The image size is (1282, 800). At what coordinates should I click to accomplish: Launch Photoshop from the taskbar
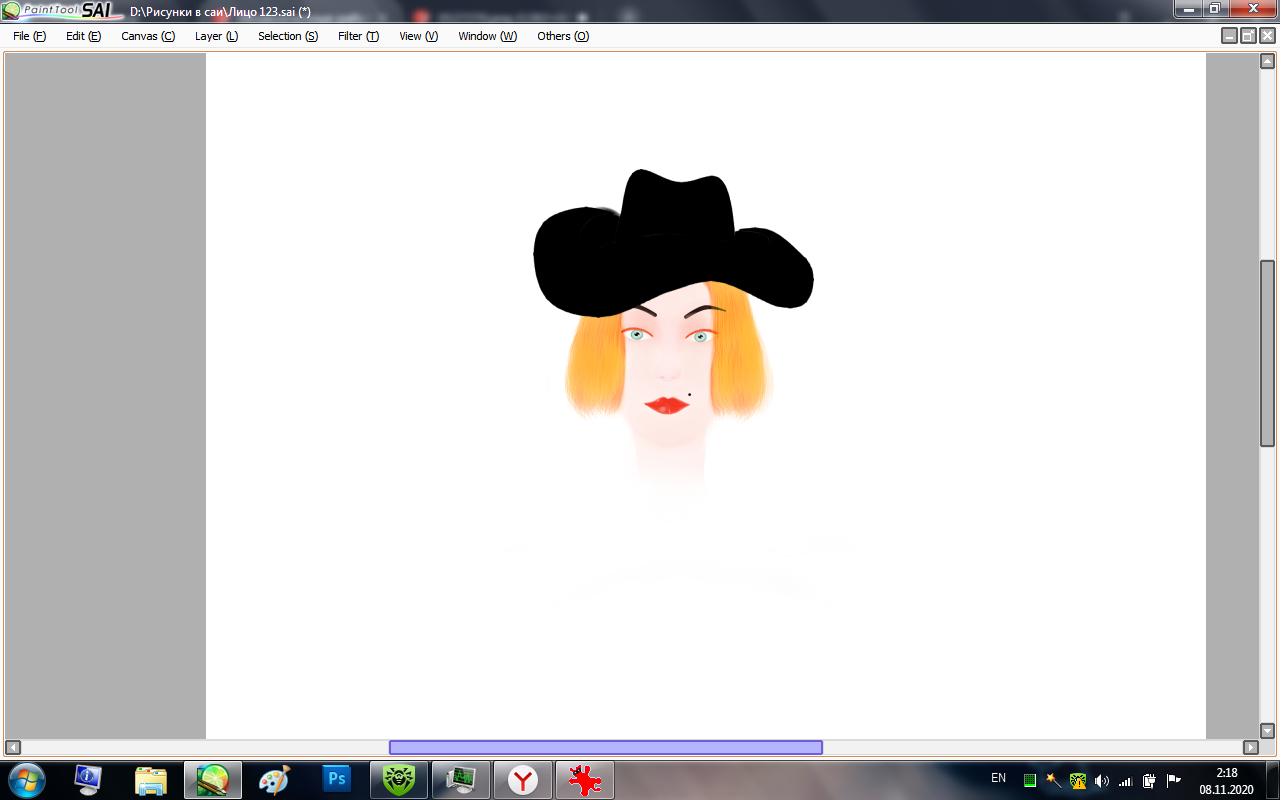click(x=337, y=780)
